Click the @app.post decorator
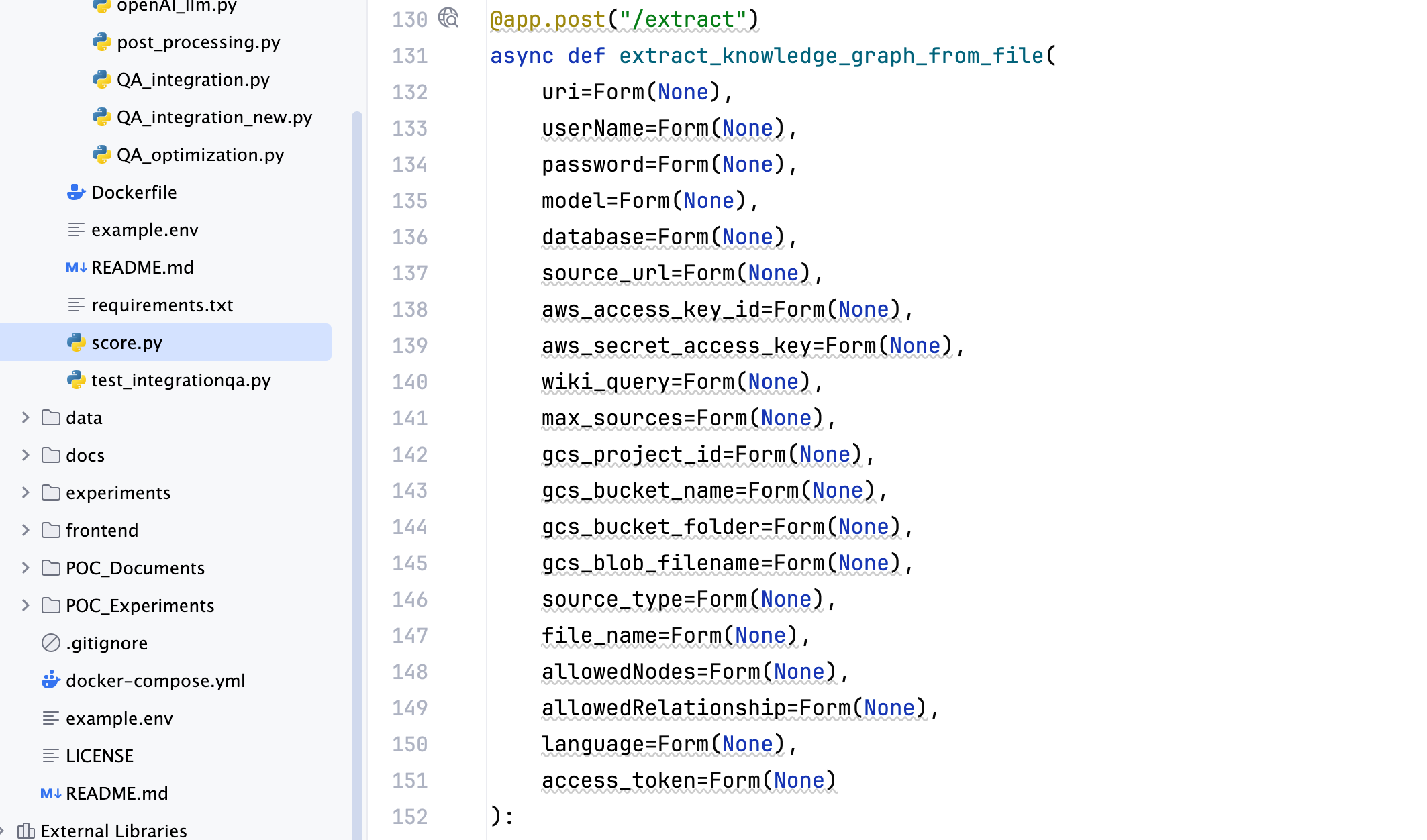Screen dimensions: 1427x840 click(548, 19)
